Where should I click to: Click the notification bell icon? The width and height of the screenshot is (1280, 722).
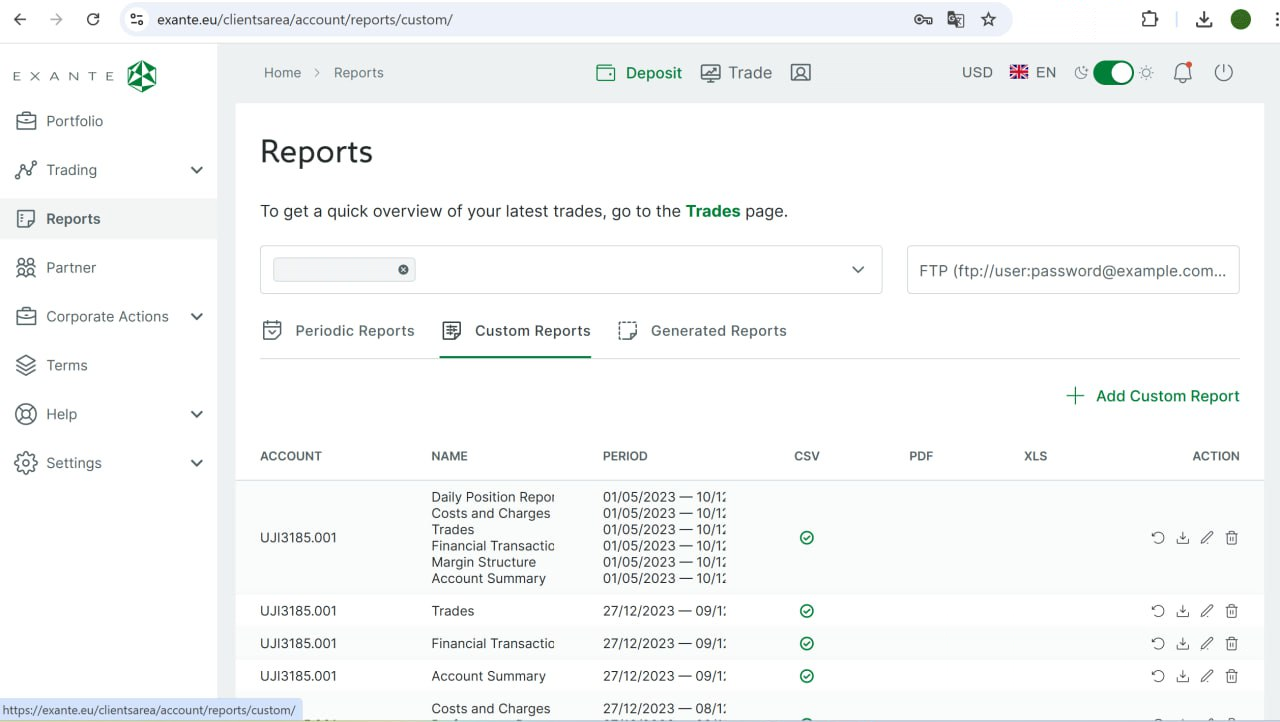point(1182,73)
